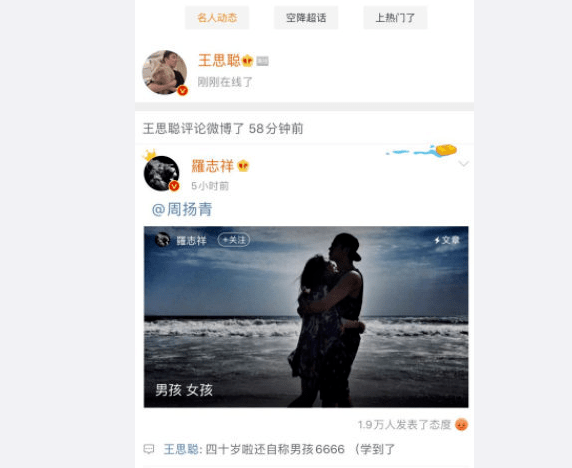
Task: Click the orange verified V on 王思聪's avatar
Action: [x=182, y=90]
